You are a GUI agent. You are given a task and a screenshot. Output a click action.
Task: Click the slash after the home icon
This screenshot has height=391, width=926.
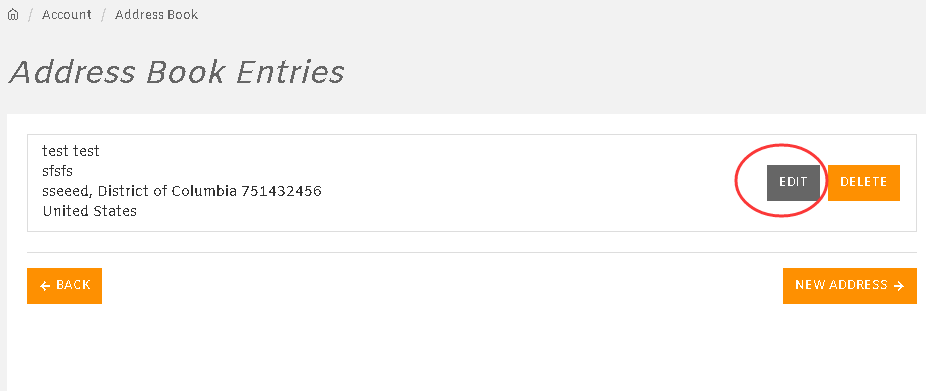pos(30,15)
